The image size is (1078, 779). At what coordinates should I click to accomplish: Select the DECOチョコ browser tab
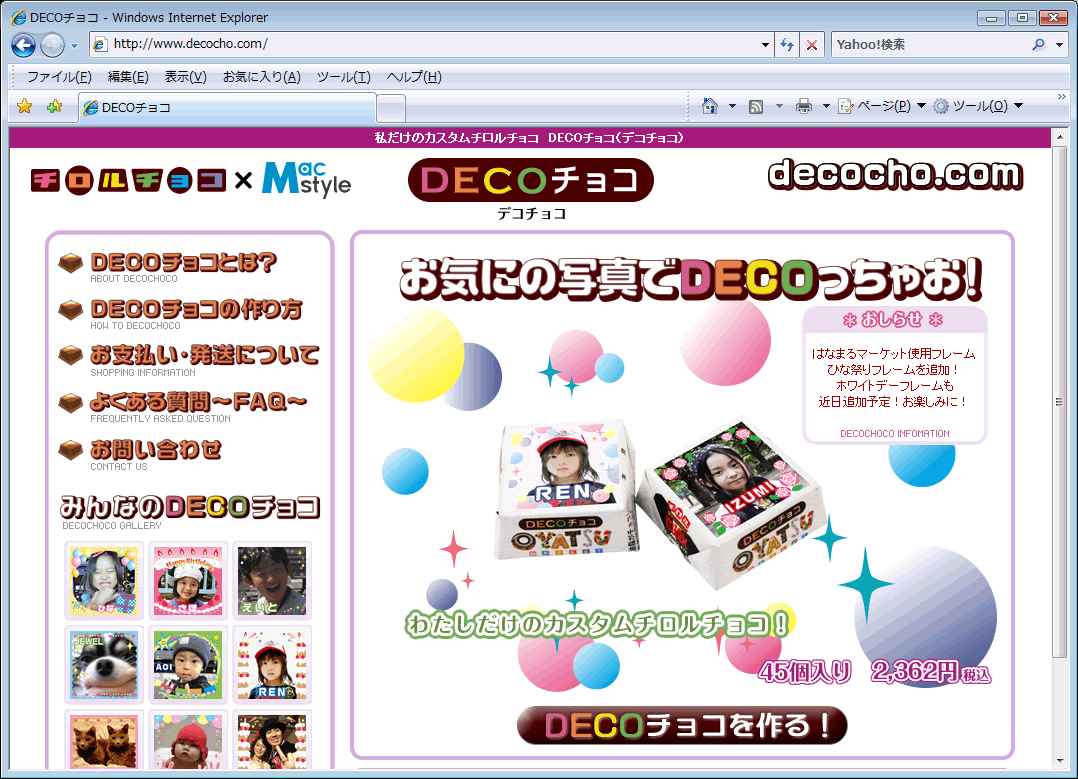point(226,107)
